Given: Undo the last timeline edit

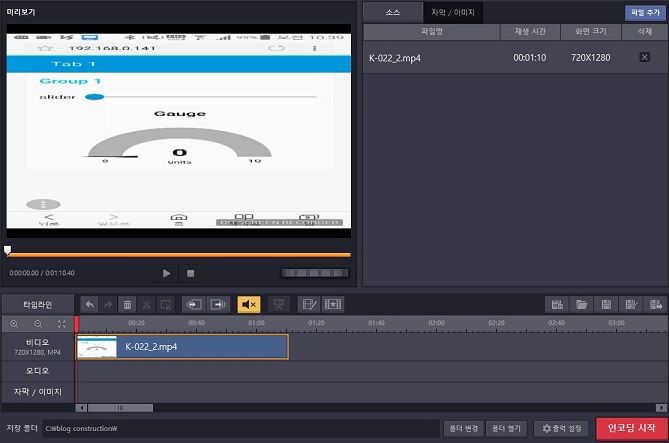Looking at the screenshot, I should [x=90, y=304].
